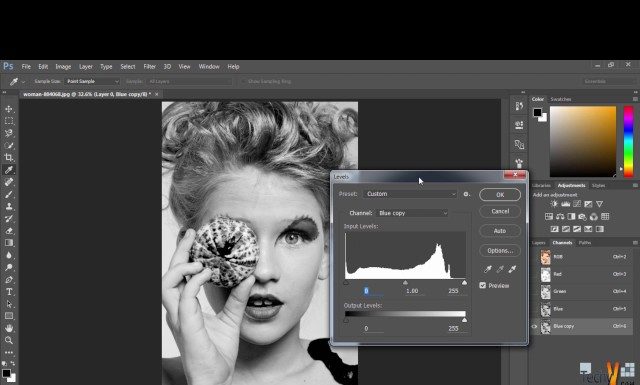The width and height of the screenshot is (640, 385).
Task: Show the Blue channel visibility eye
Action: point(534,309)
